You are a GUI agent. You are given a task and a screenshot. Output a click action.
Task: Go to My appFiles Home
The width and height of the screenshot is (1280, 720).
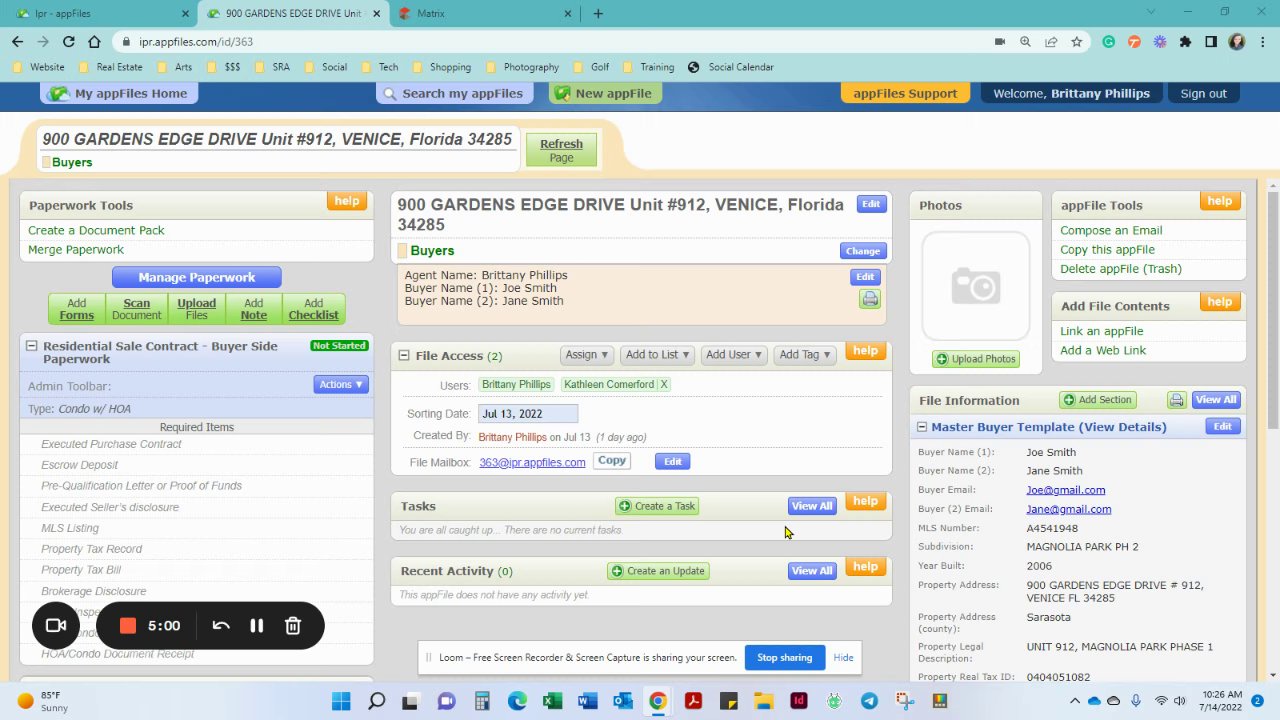[118, 93]
